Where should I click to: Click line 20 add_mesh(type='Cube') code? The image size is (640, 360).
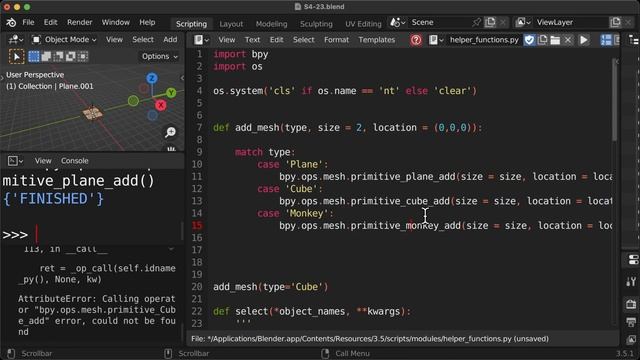coord(271,287)
